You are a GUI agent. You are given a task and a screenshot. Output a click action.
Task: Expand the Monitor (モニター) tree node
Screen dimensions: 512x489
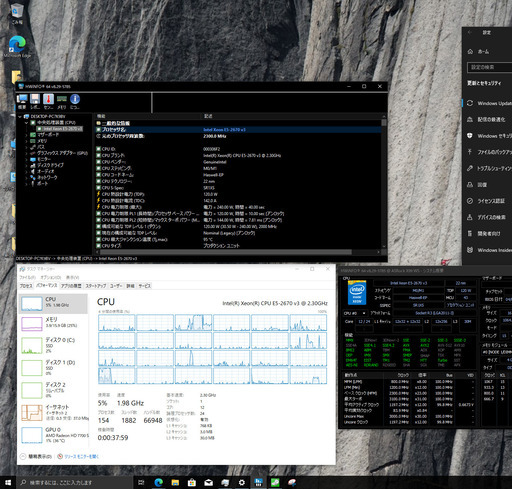tap(26, 159)
